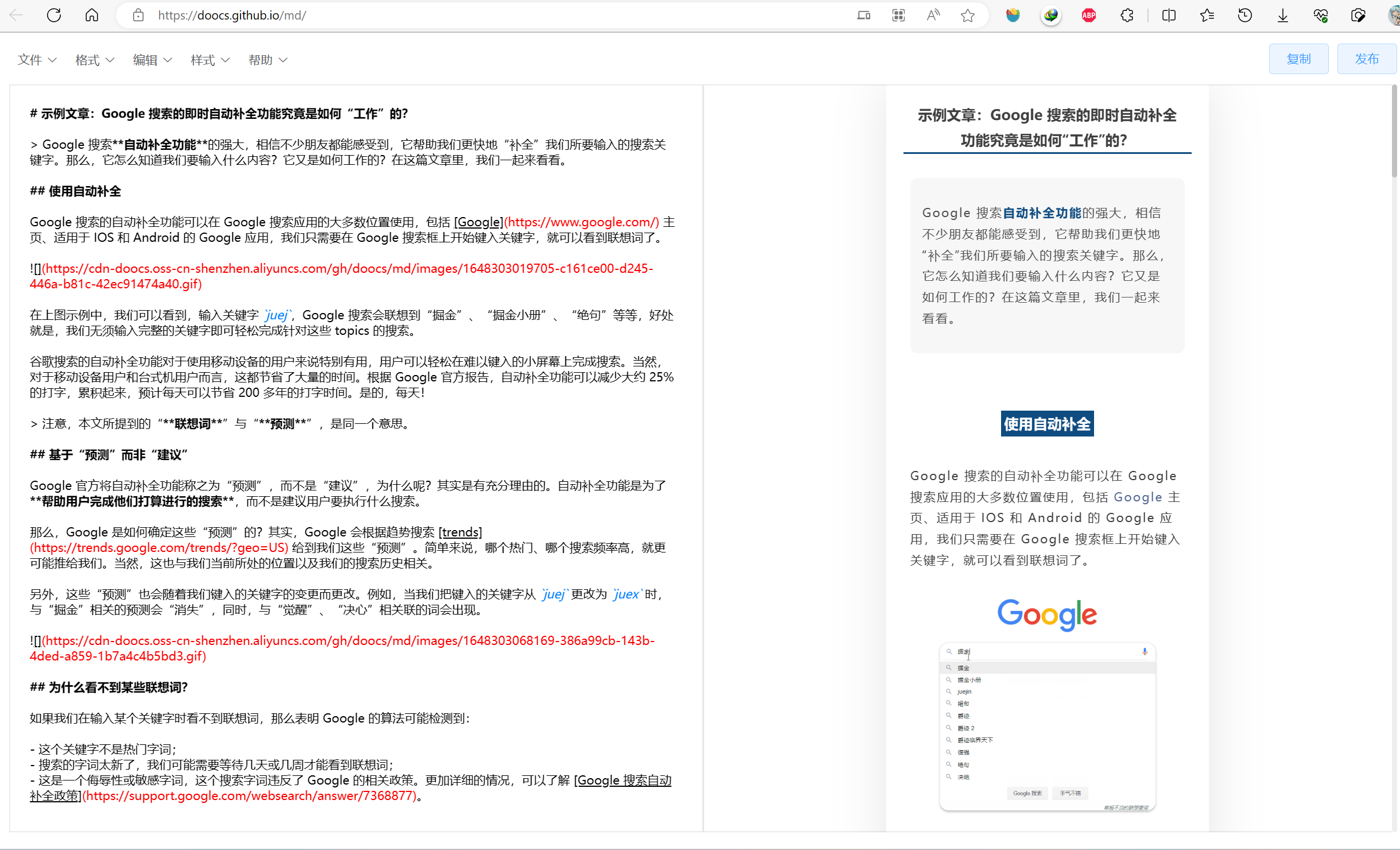
Task: Open browser history icon
Action: point(1245,16)
